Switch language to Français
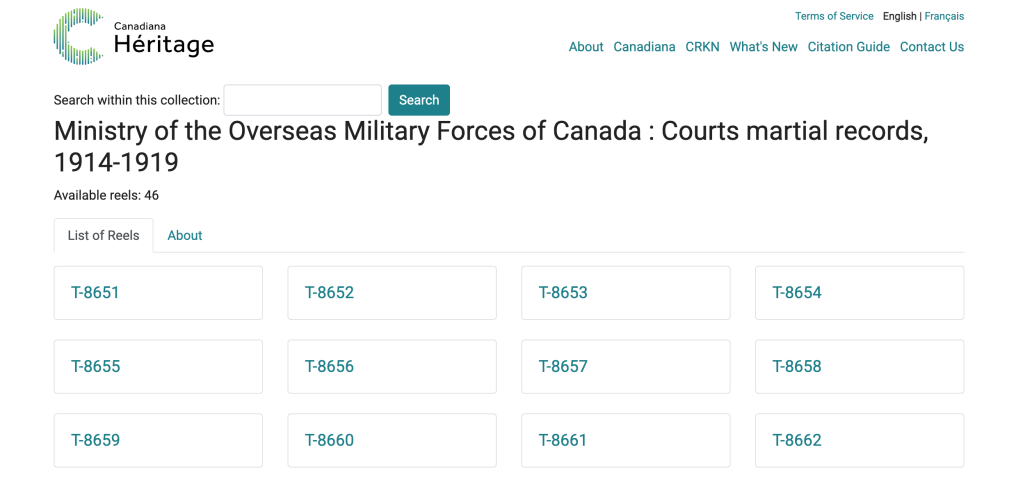The image size is (1023, 479). point(944,16)
